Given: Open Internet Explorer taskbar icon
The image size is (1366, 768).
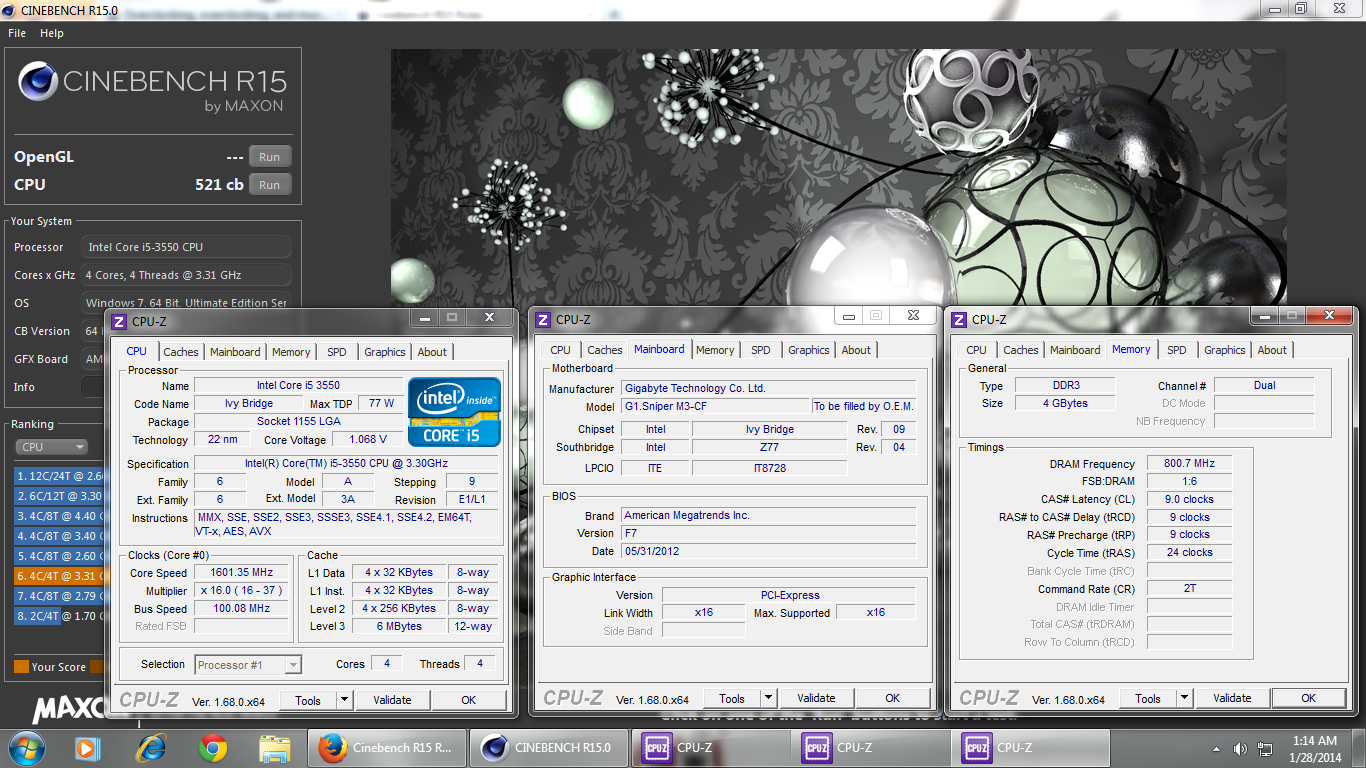Looking at the screenshot, I should pos(151,747).
